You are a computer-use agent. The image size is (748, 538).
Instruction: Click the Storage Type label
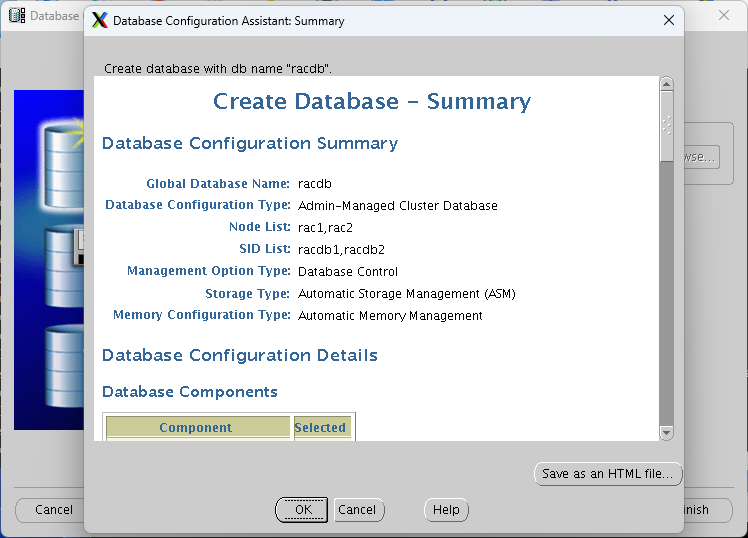(x=248, y=293)
